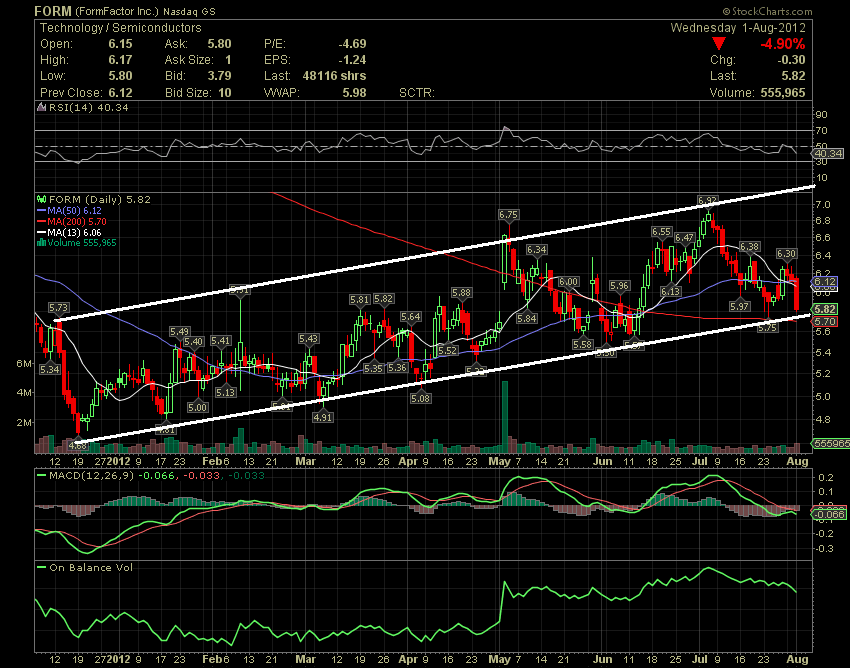Click the Last 48116 shrs value
Viewport: 850px width, 668px height.
334,75
